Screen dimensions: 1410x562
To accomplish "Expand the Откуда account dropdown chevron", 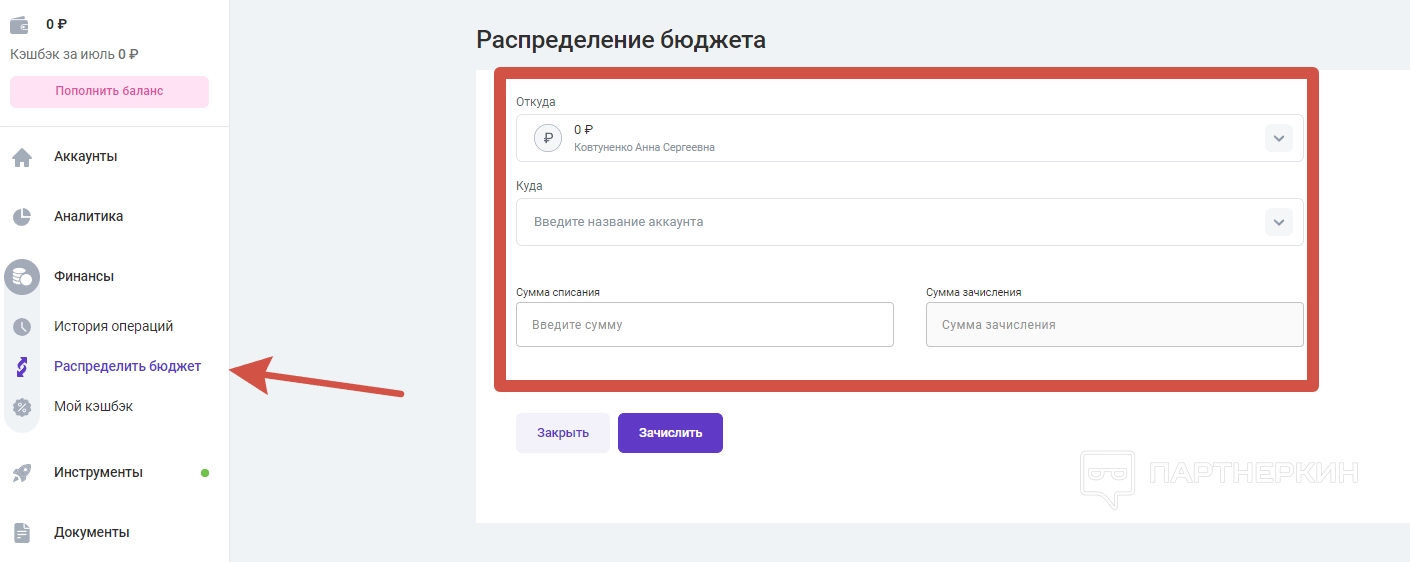I will [x=1278, y=138].
